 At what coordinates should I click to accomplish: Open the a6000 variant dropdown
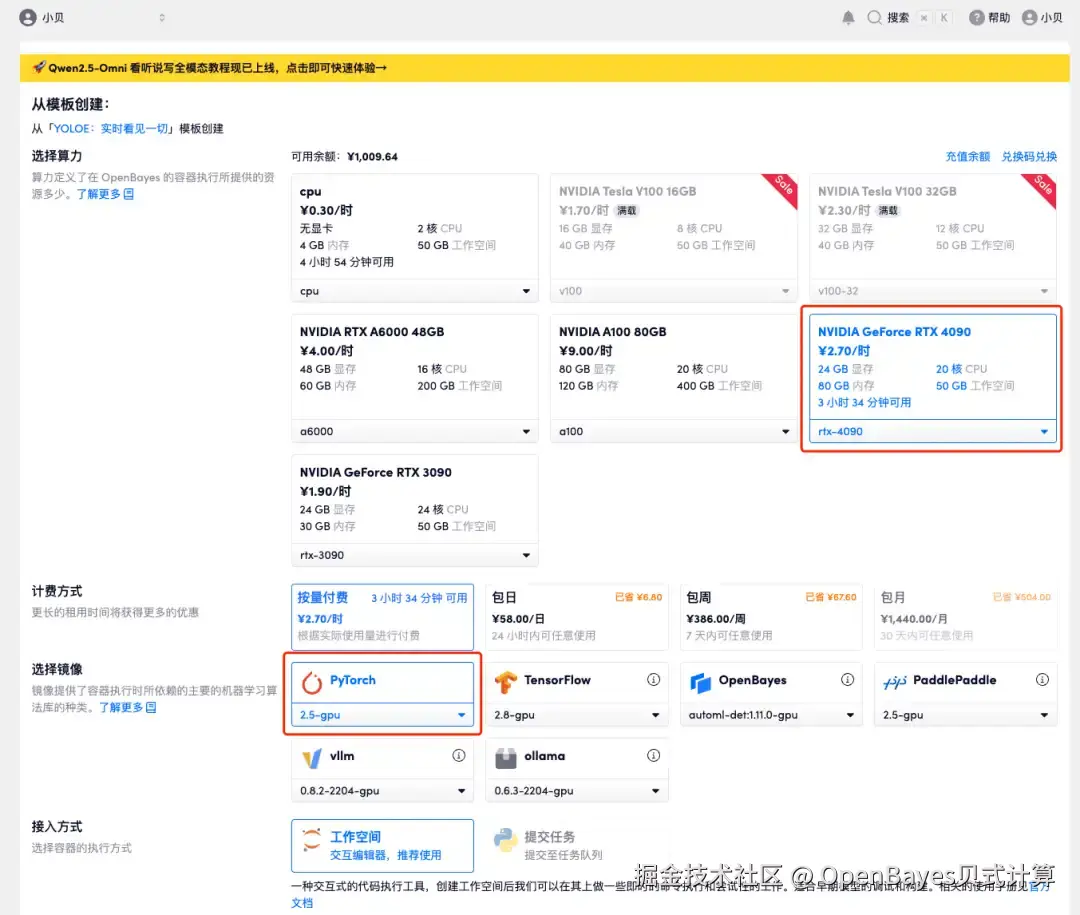pyautogui.click(x=415, y=431)
